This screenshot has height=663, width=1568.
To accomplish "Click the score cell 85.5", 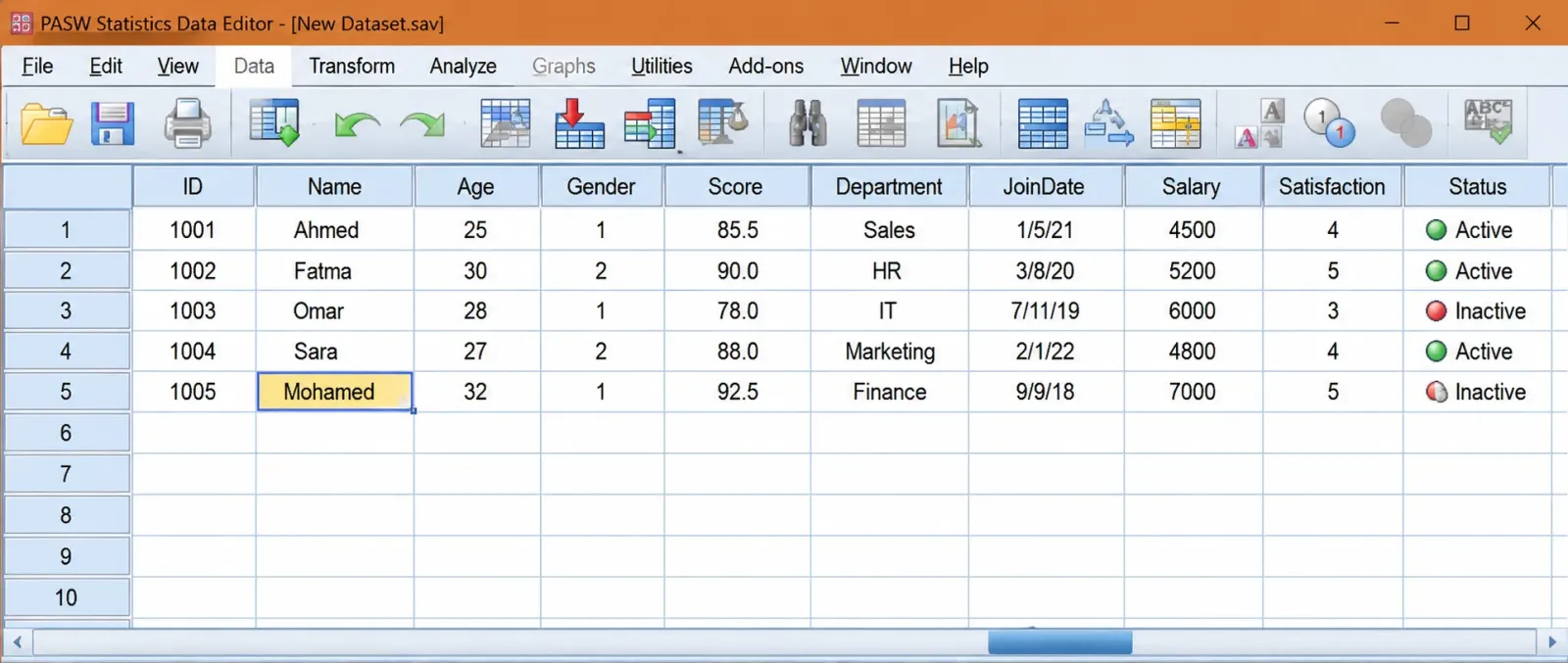I will pos(737,229).
